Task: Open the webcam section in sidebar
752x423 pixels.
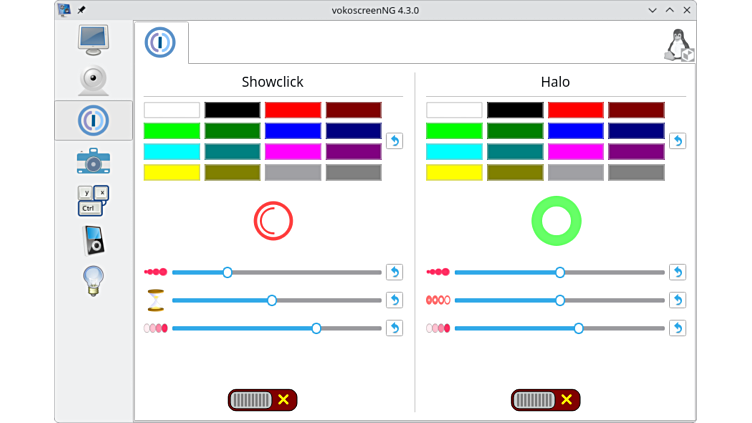Action: click(x=93, y=80)
